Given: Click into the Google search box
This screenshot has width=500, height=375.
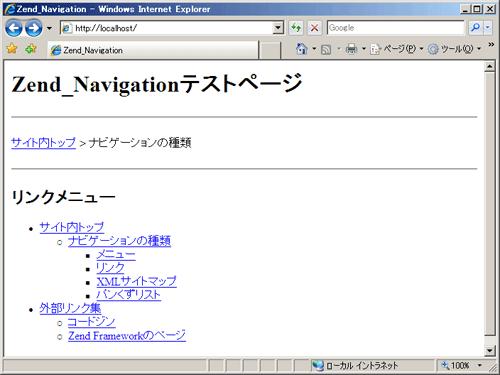Looking at the screenshot, I should click(x=395, y=28).
